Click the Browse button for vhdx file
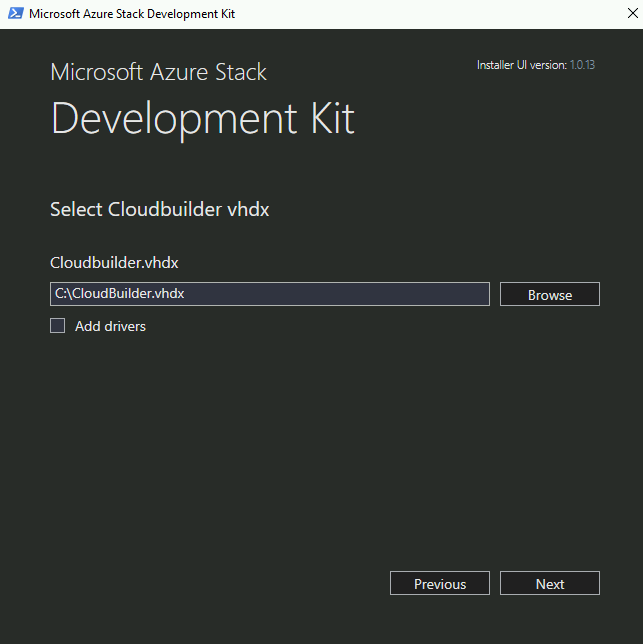The height and width of the screenshot is (644, 643). click(549, 294)
